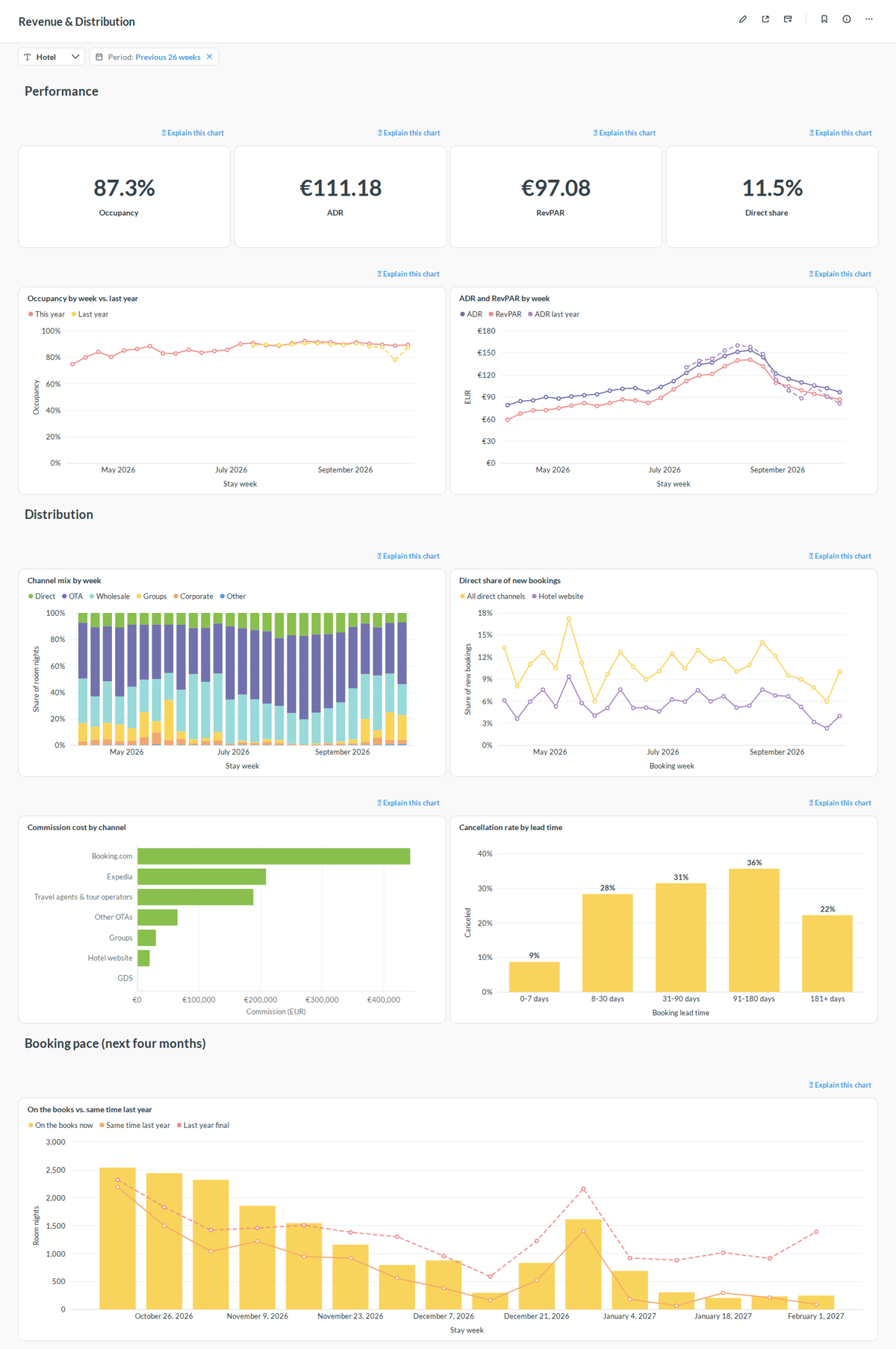
Task: Click Explain this chart above Occupancy card
Action: [193, 133]
